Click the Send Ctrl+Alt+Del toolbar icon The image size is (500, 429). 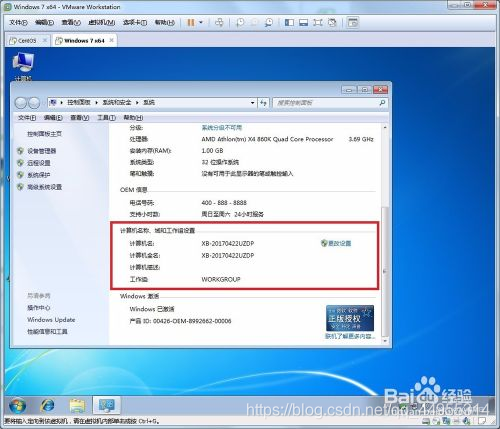219,23
